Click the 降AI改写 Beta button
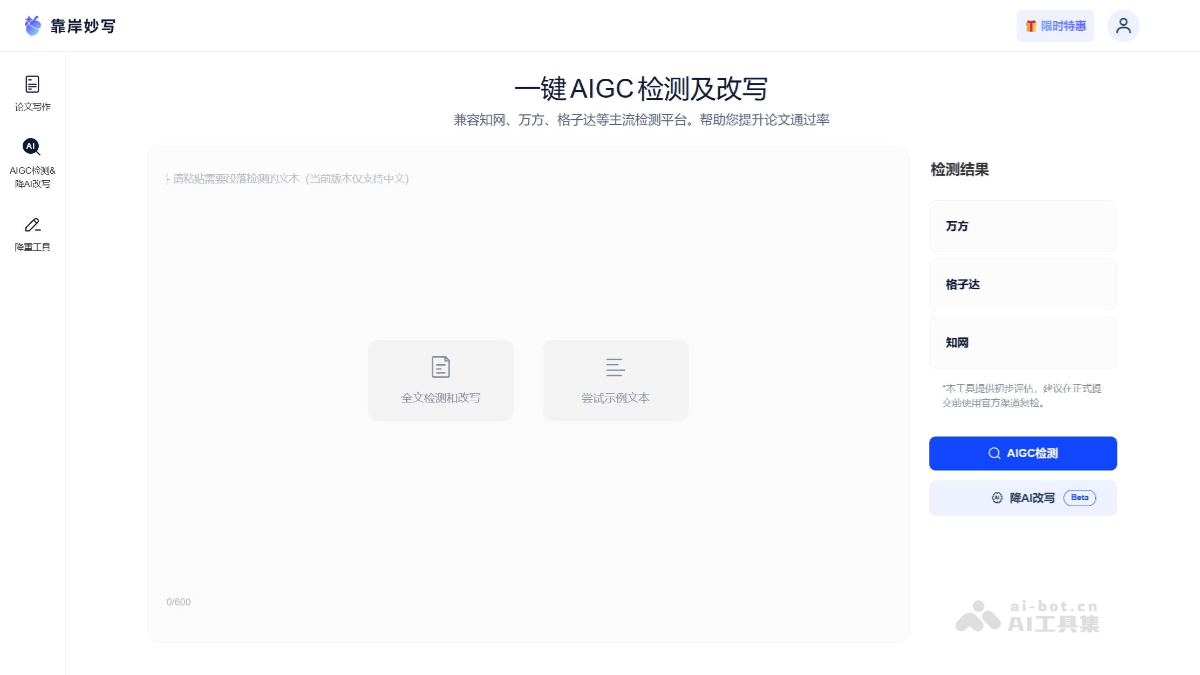1200x675 pixels. pos(1023,497)
